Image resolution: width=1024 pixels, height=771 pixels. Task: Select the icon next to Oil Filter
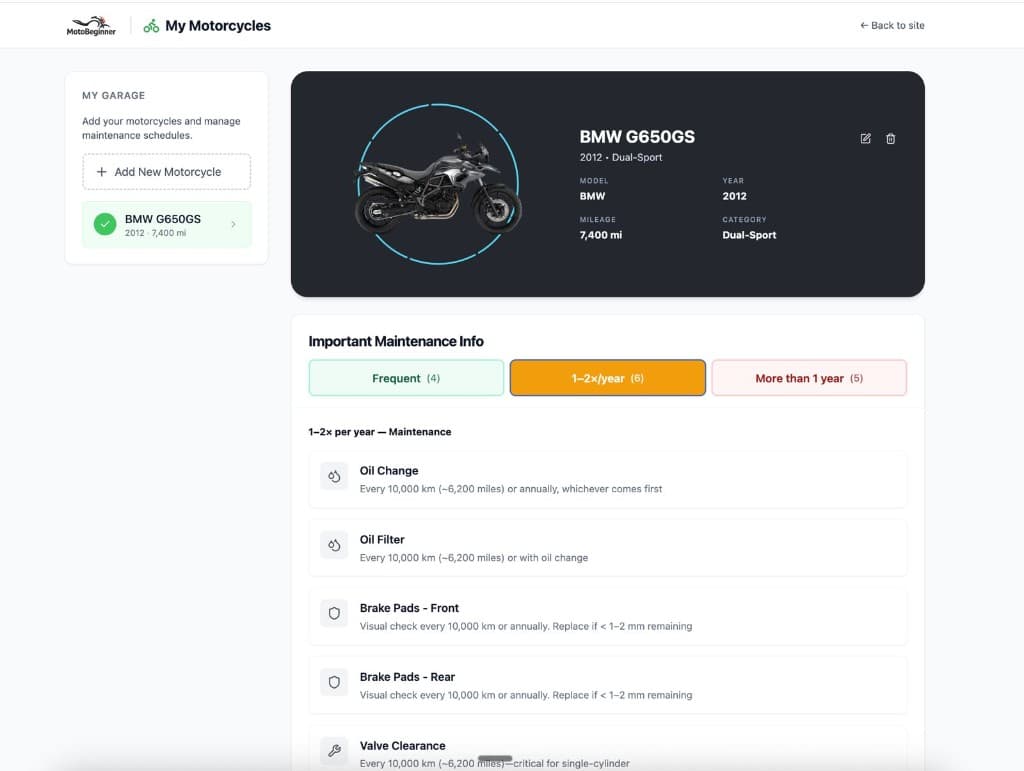pos(334,544)
